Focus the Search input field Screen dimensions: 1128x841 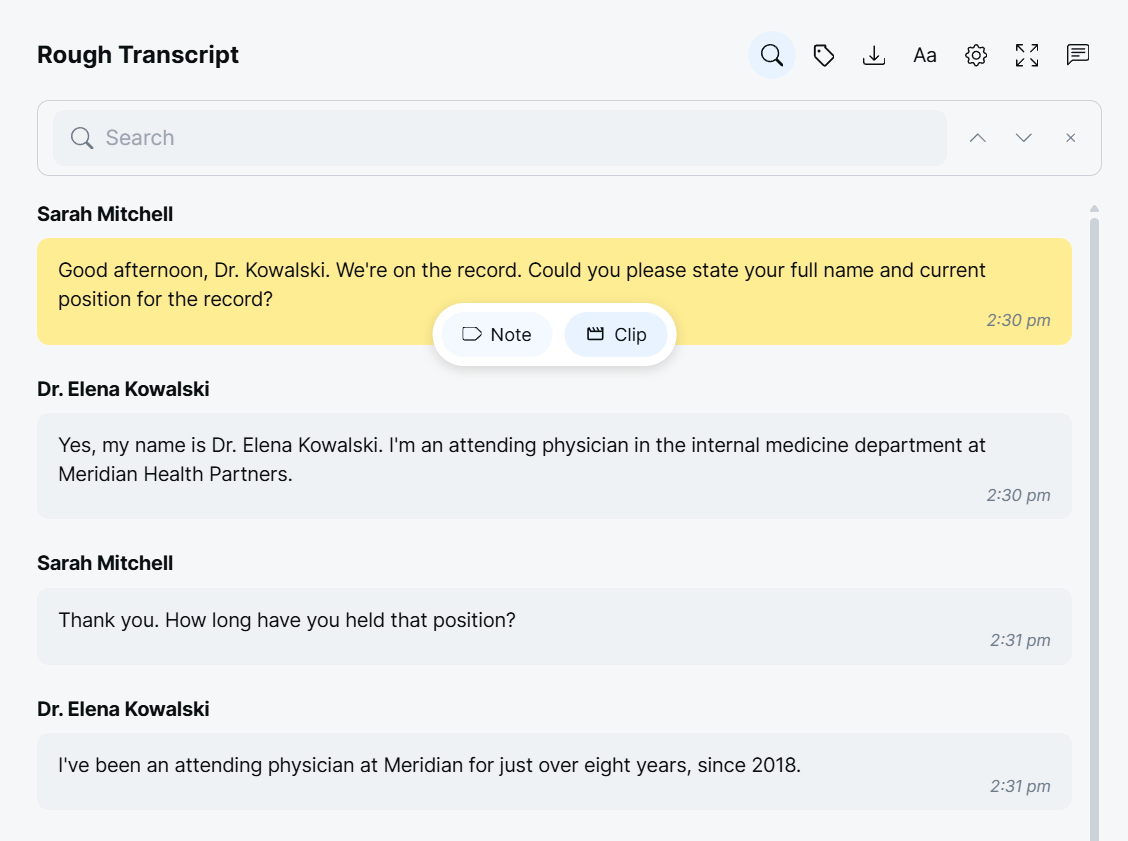[x=500, y=138]
